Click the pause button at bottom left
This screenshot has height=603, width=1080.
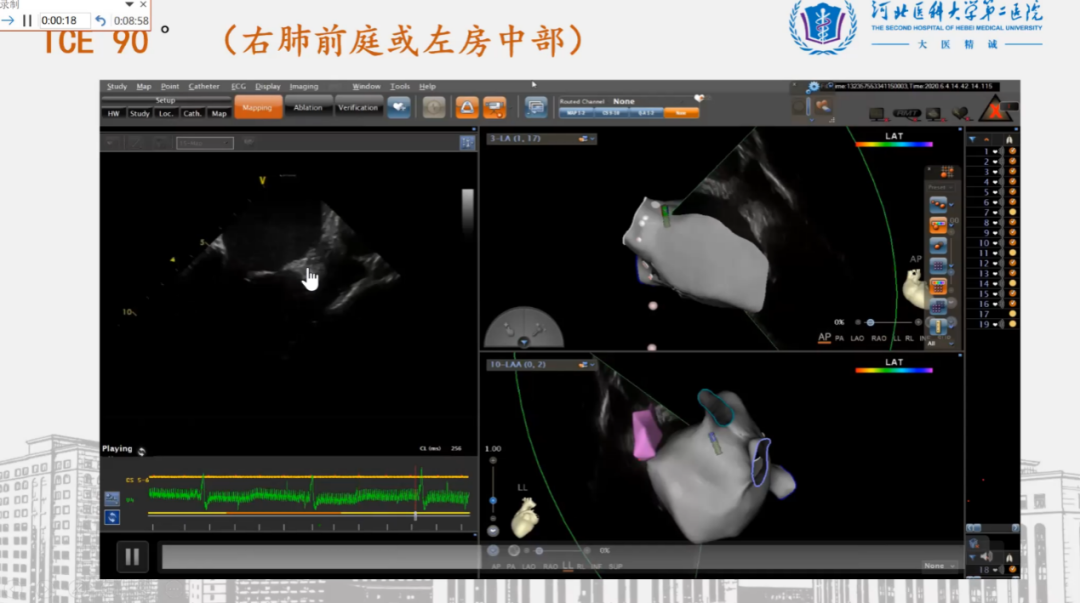click(x=132, y=556)
